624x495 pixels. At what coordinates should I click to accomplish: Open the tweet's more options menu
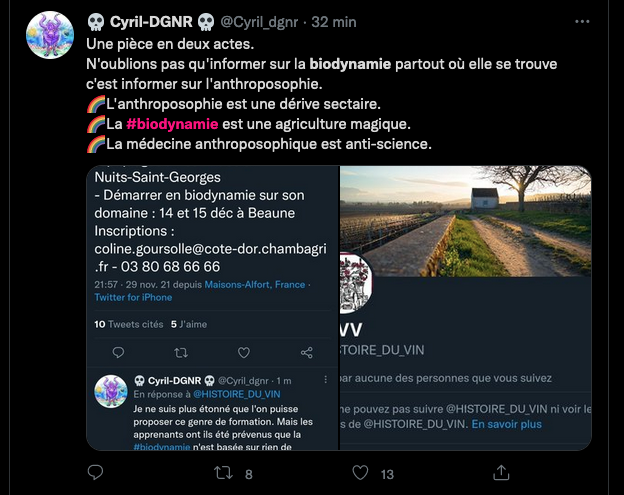pyautogui.click(x=583, y=21)
